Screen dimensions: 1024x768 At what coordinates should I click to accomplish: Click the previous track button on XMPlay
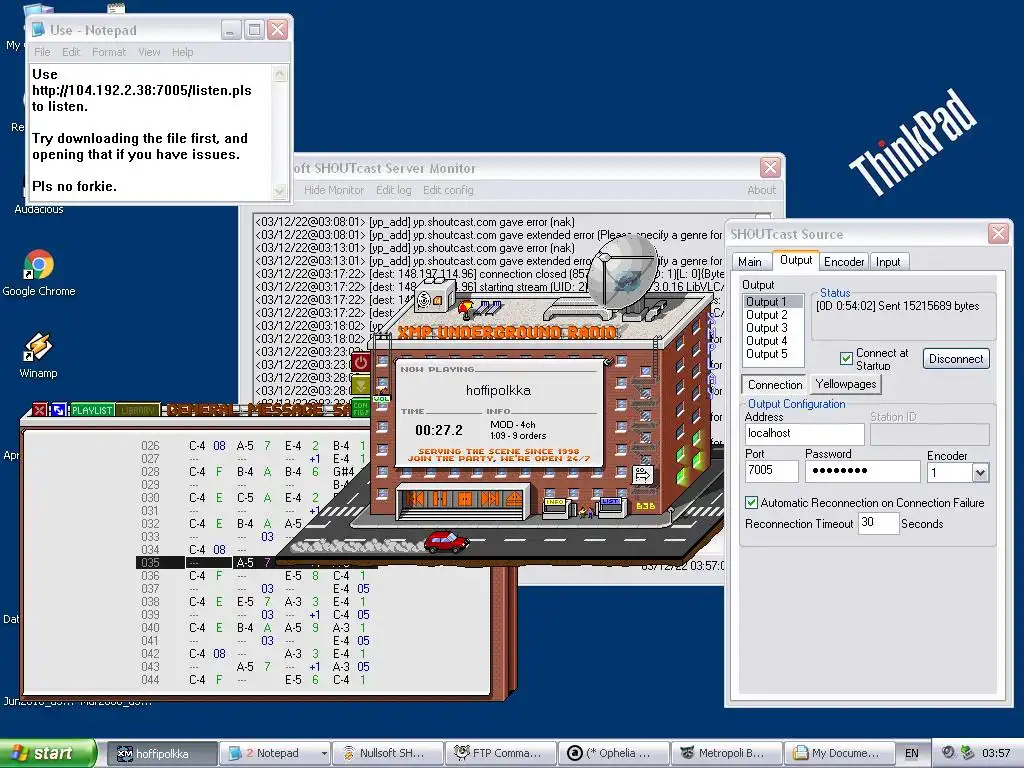[415, 499]
